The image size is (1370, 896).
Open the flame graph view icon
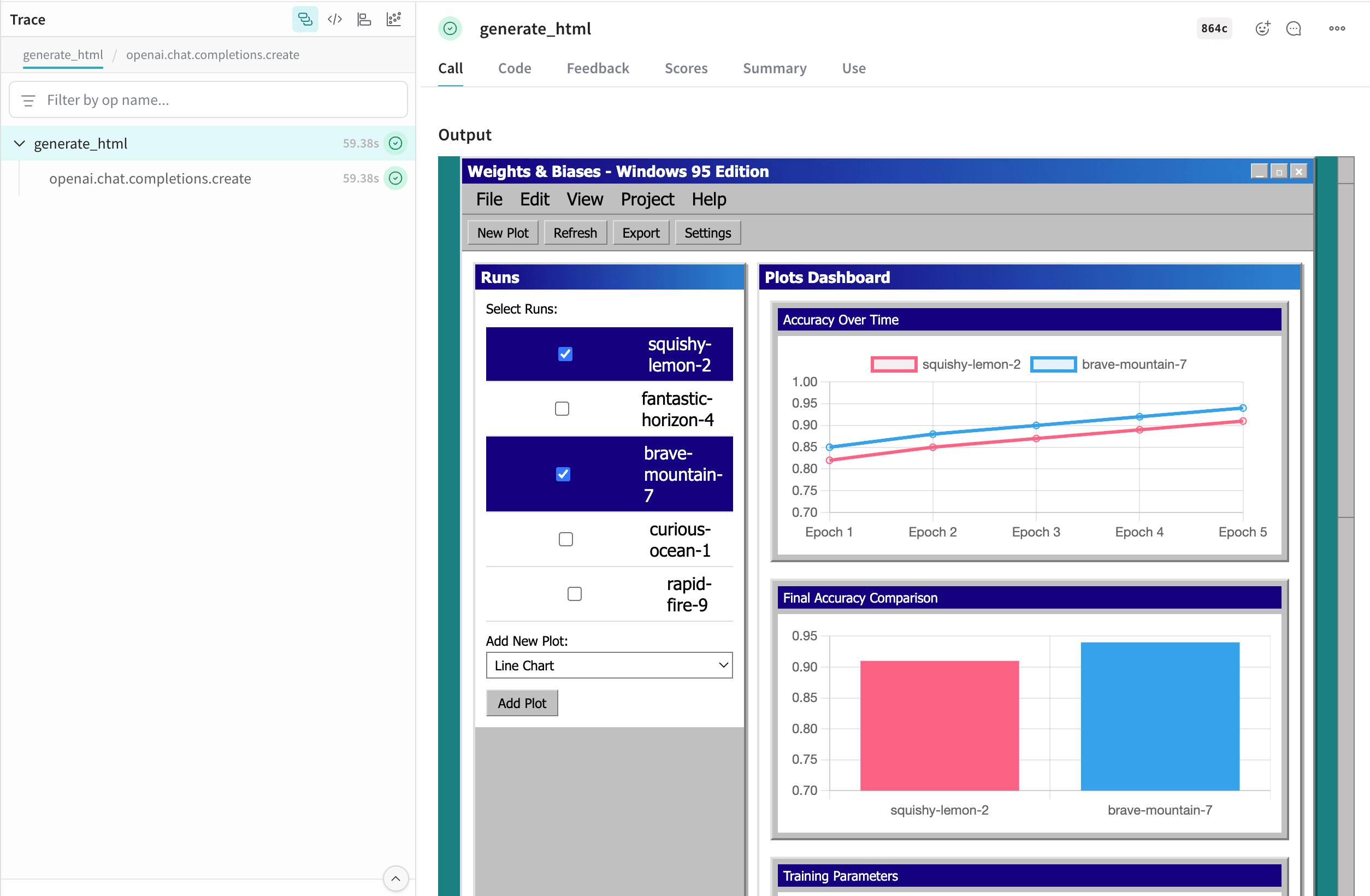pyautogui.click(x=364, y=20)
